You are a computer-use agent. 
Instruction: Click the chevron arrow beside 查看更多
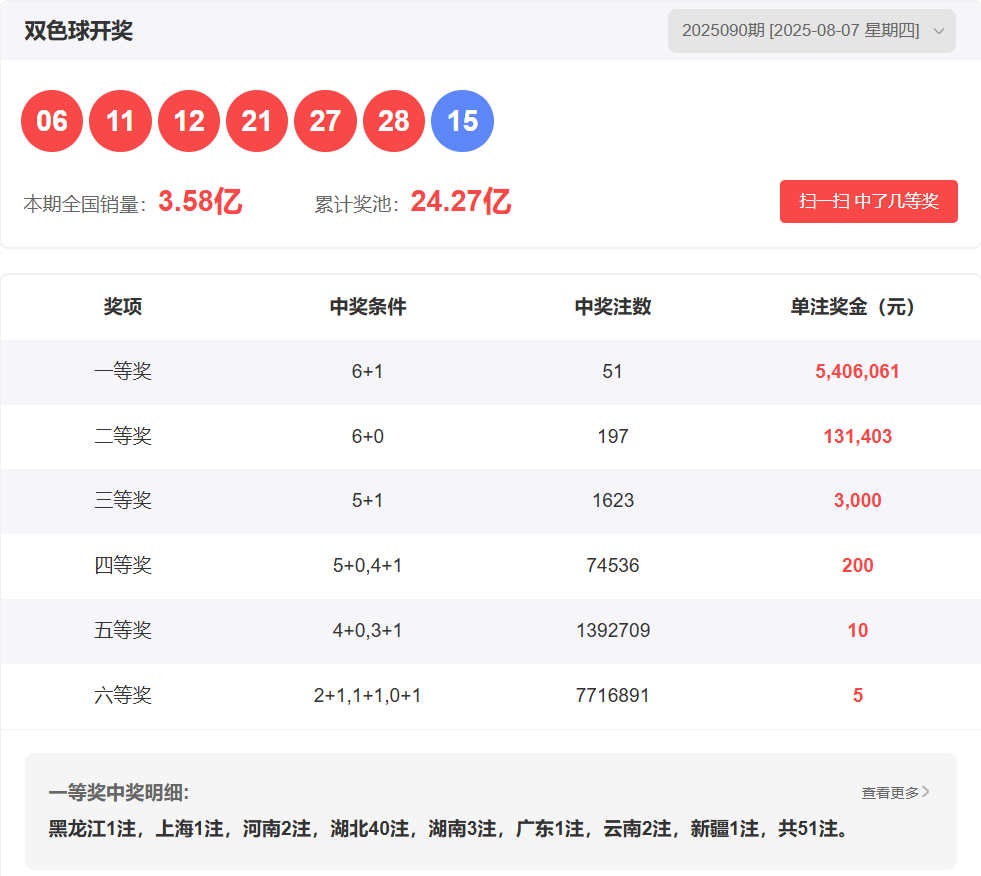[926, 792]
